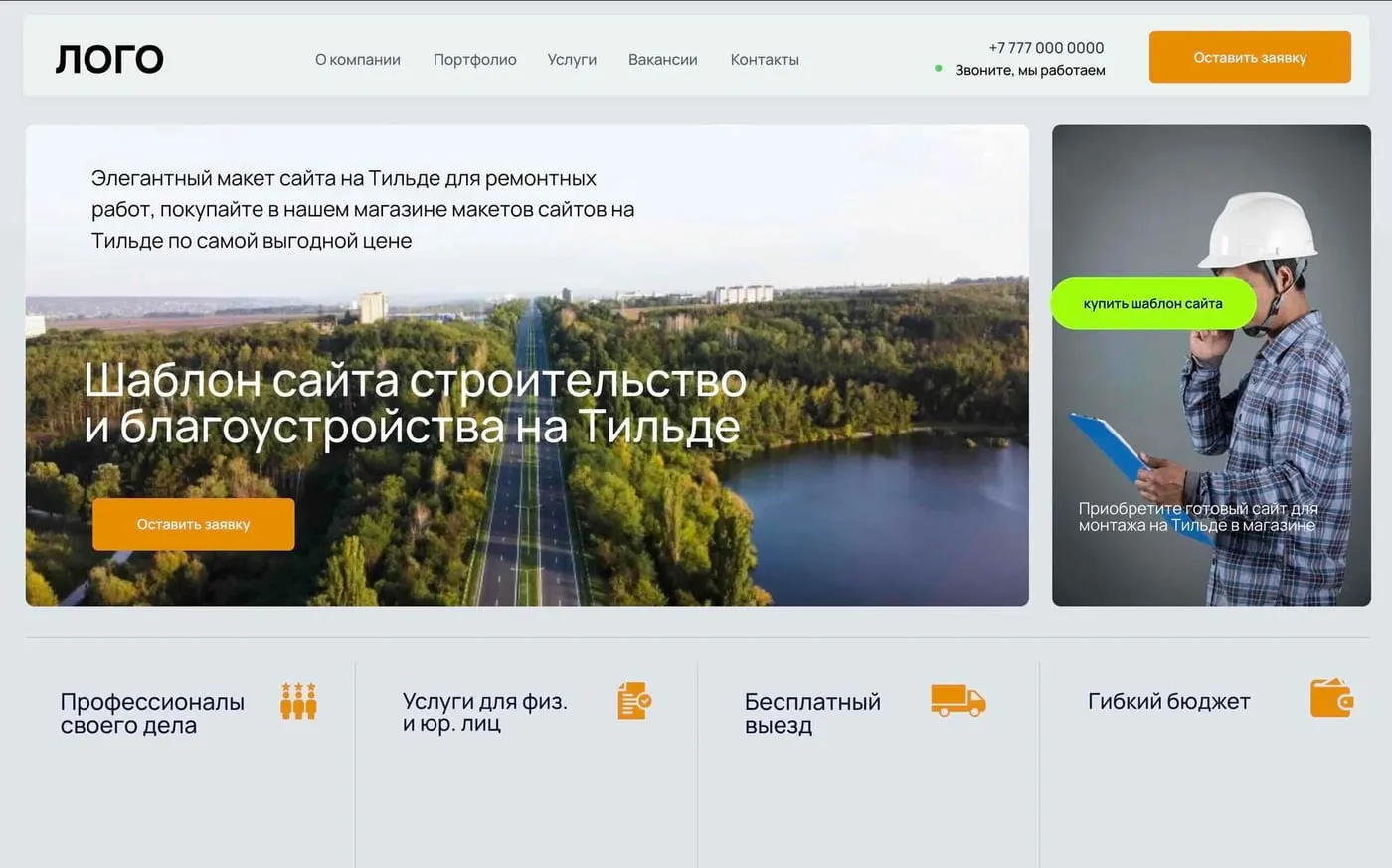Screen dimensions: 1392x868
Task: Click the ЛОГО site logo
Action: [x=109, y=60]
